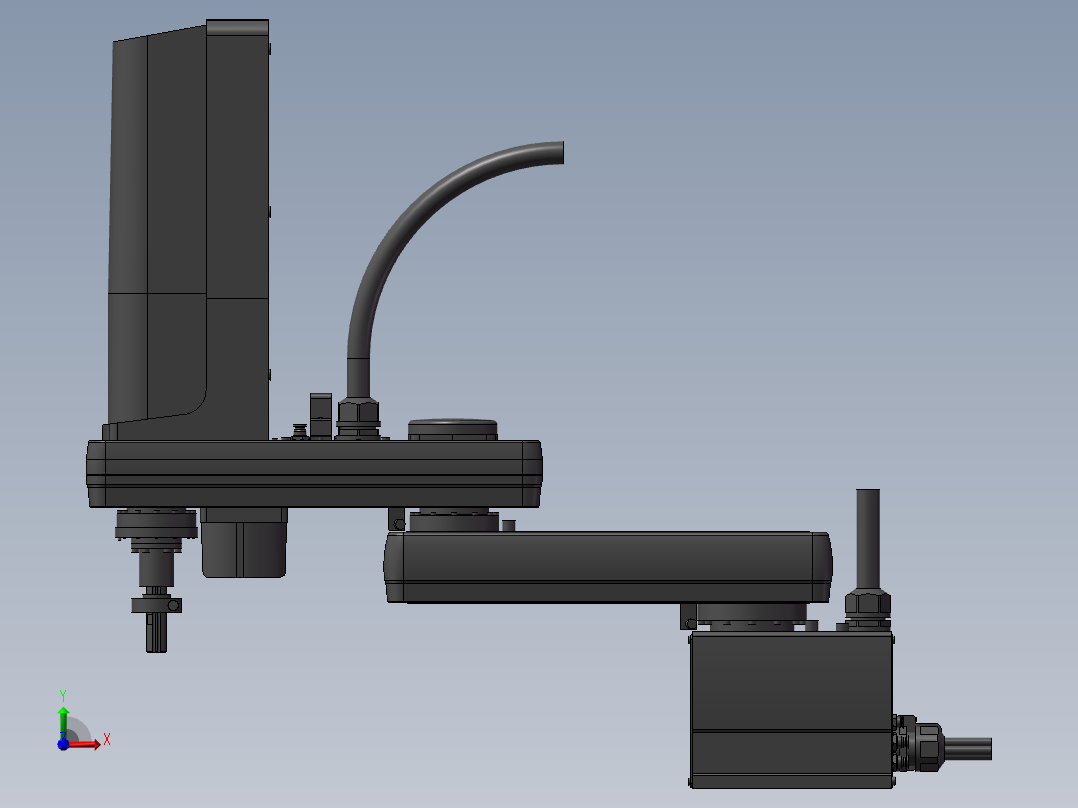Select the lower horizontal arm link

coord(608,567)
